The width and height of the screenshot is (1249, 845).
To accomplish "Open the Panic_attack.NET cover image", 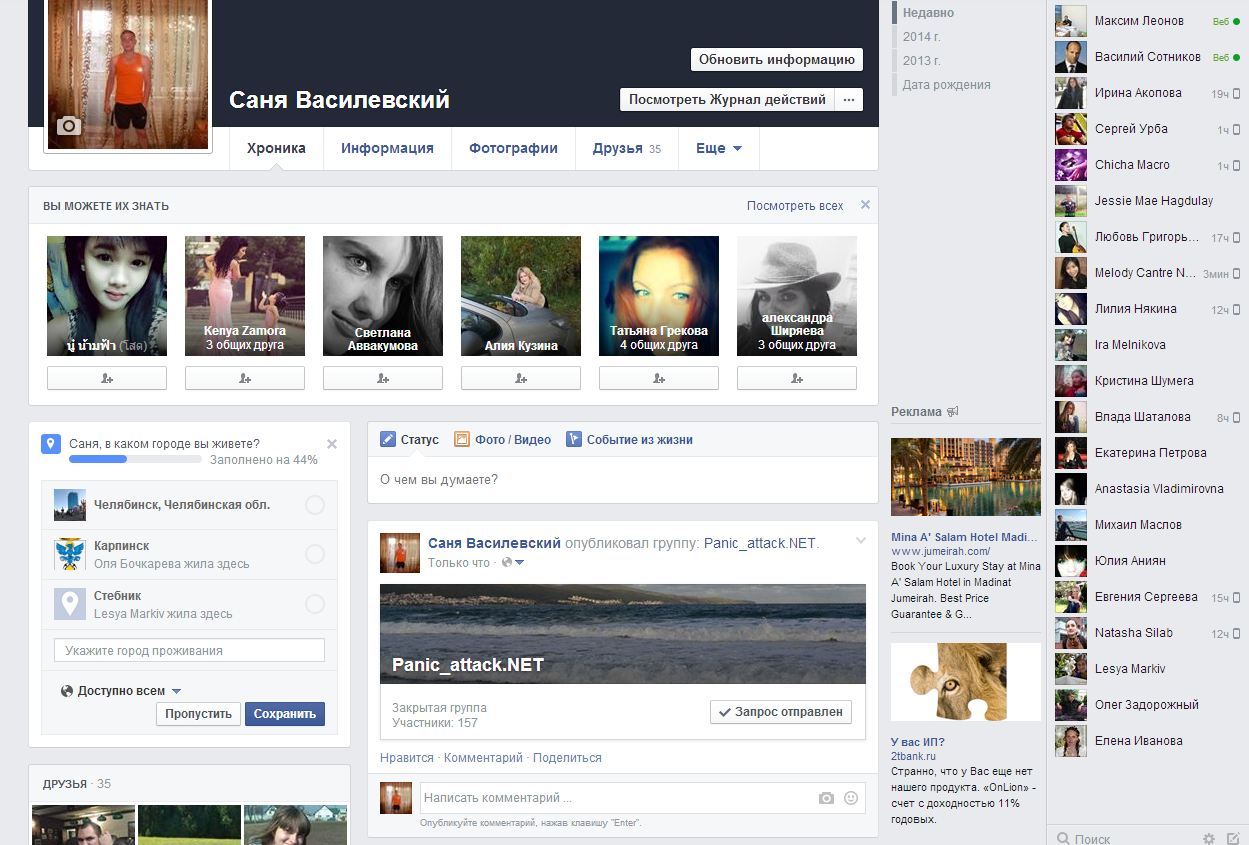I will (623, 634).
